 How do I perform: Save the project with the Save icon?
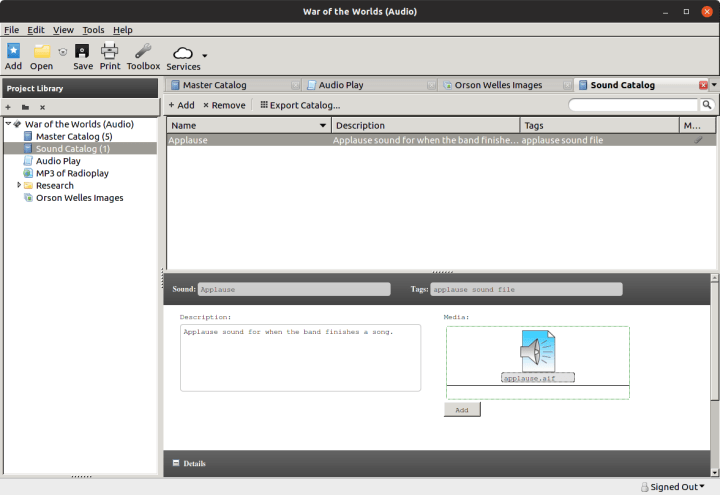click(x=83, y=56)
